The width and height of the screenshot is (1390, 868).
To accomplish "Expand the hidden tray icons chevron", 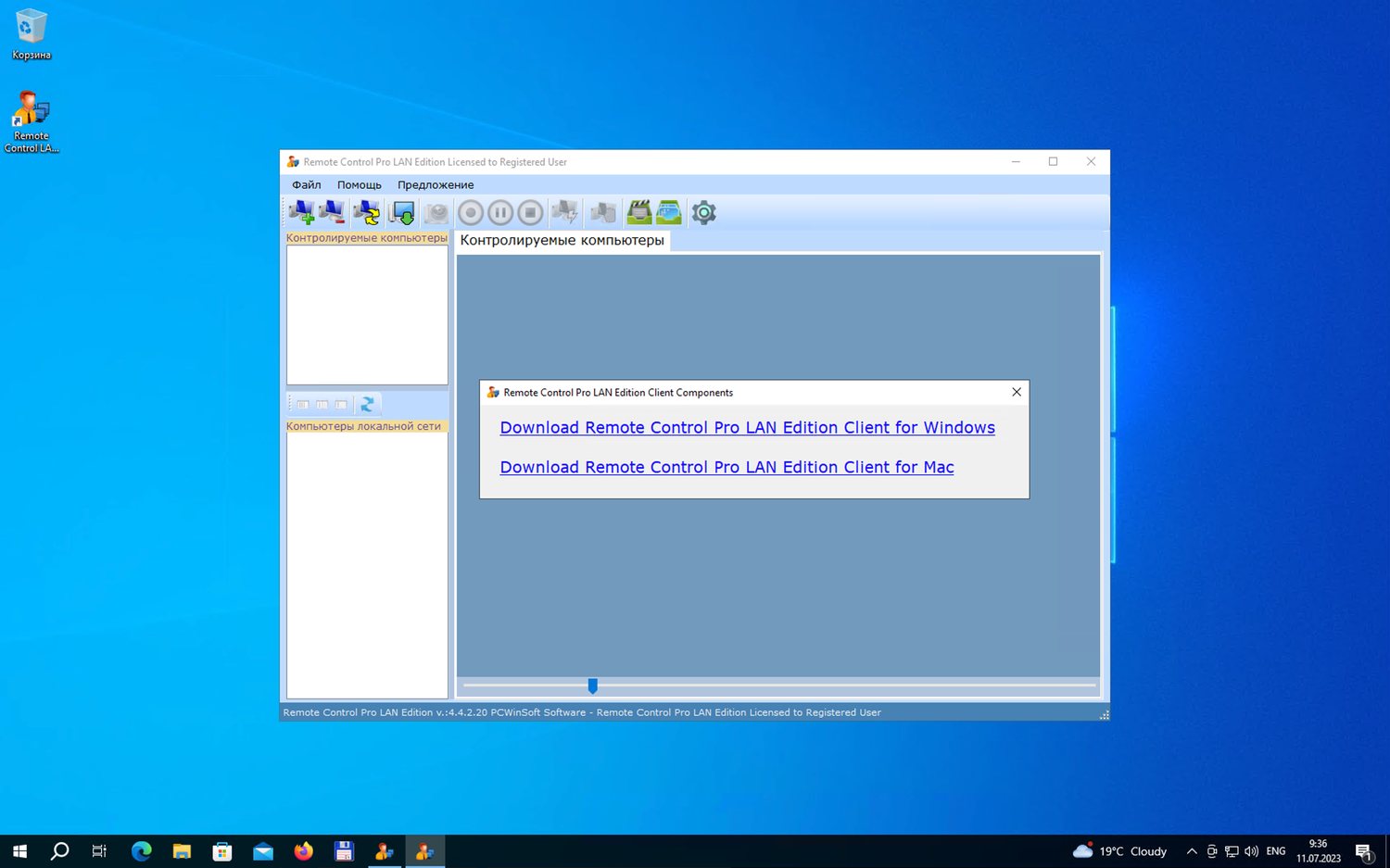I will (1192, 851).
